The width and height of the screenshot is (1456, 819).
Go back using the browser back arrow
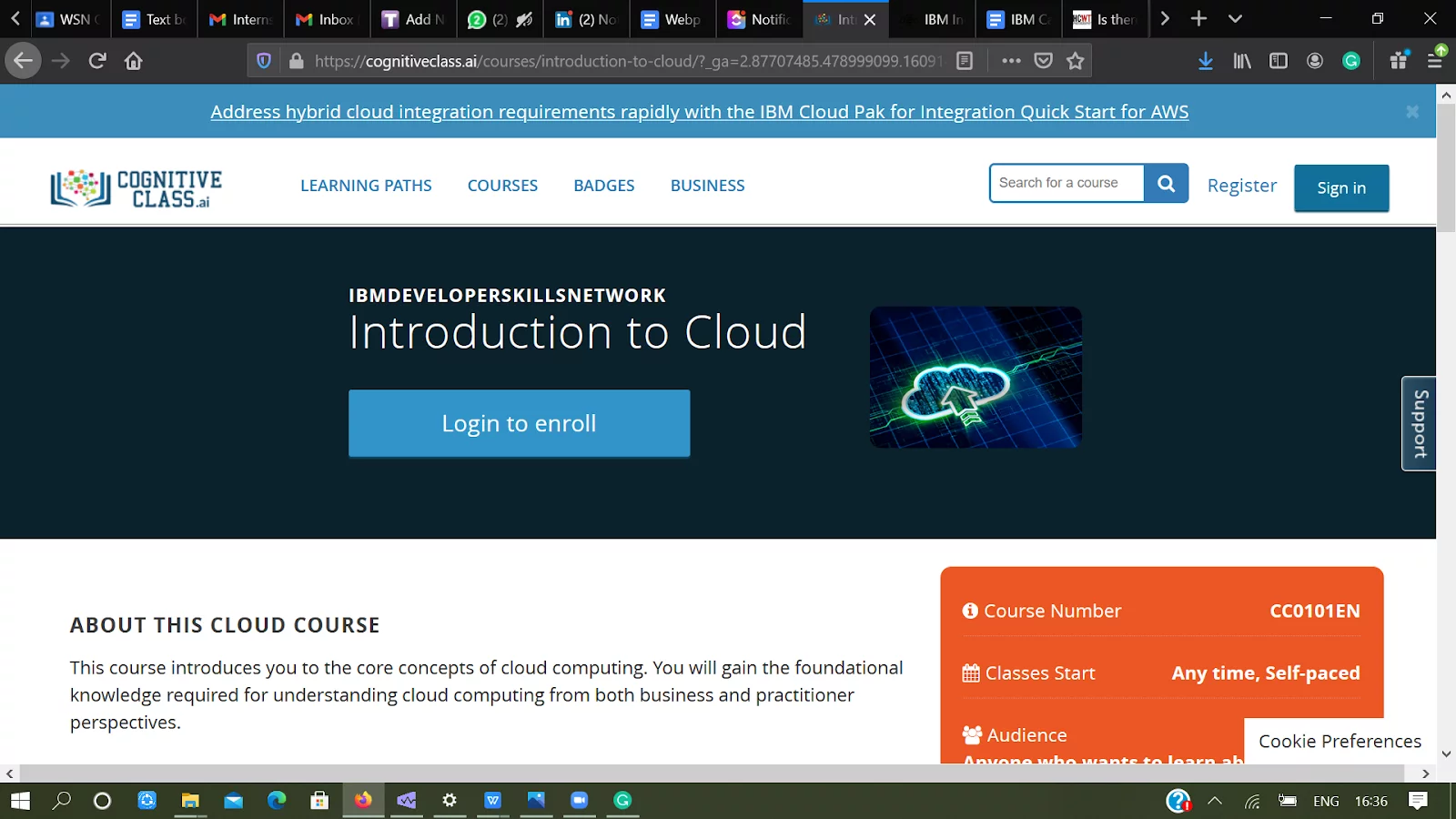click(x=23, y=61)
